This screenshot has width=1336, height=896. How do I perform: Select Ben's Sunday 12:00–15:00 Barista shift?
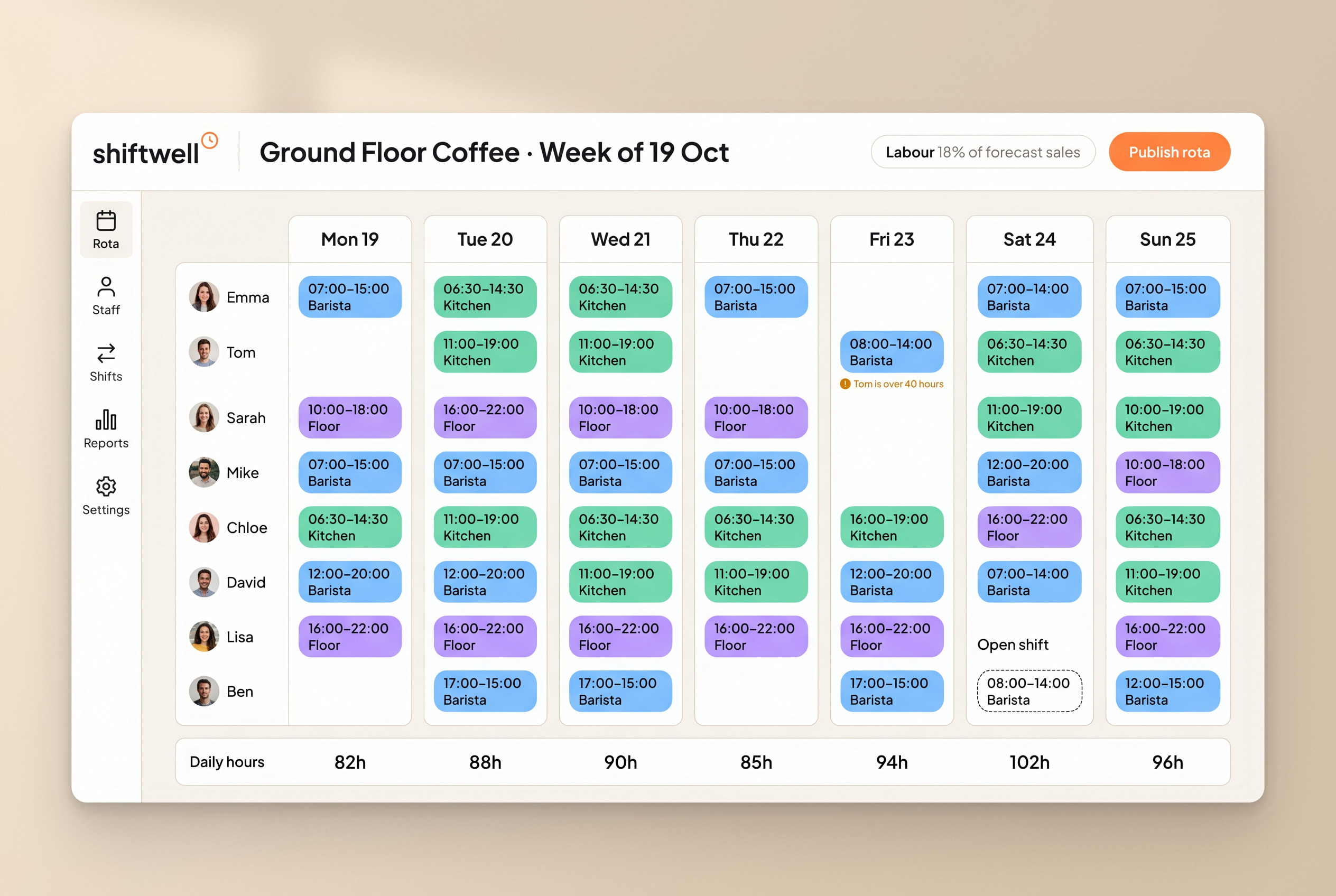[1167, 691]
